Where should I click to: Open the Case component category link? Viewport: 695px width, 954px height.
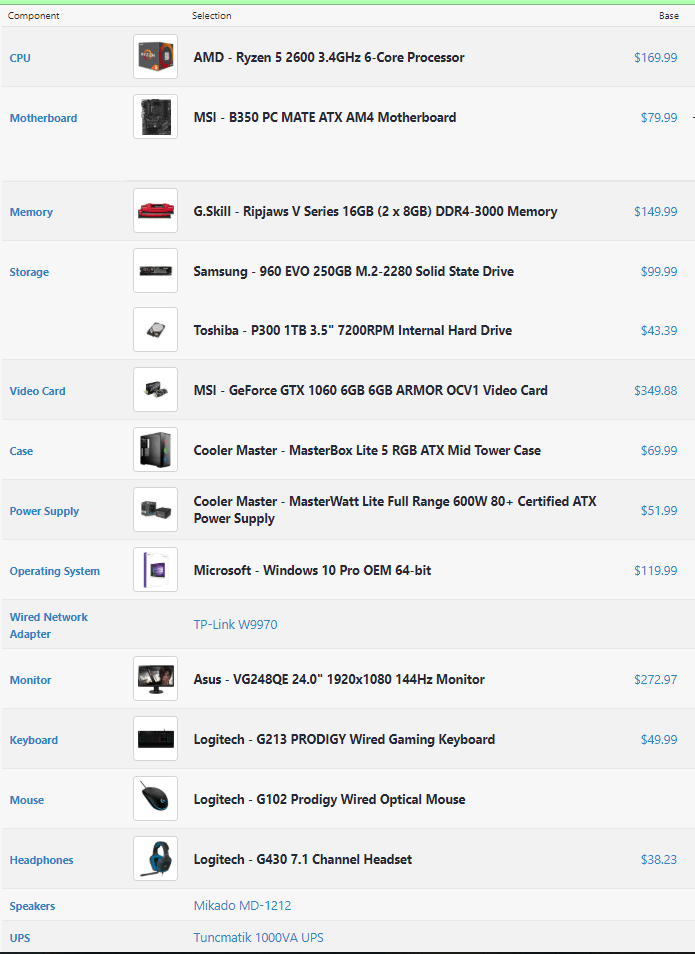[21, 451]
